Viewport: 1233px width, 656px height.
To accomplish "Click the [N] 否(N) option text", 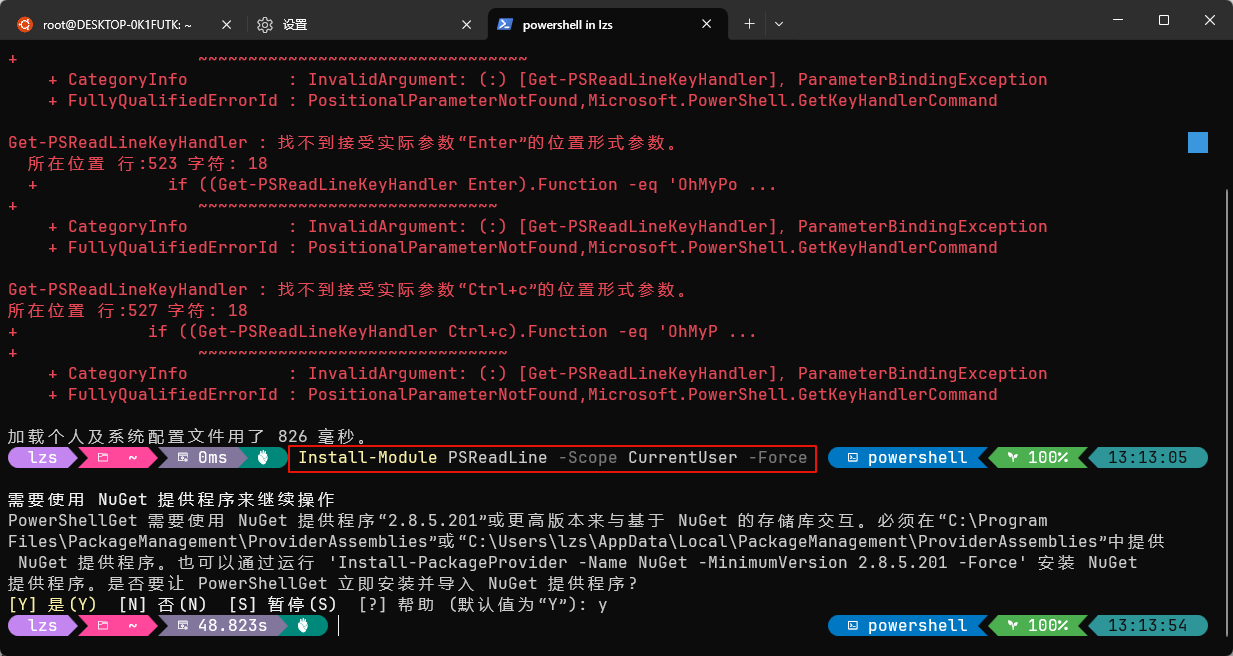I will coord(162,605).
